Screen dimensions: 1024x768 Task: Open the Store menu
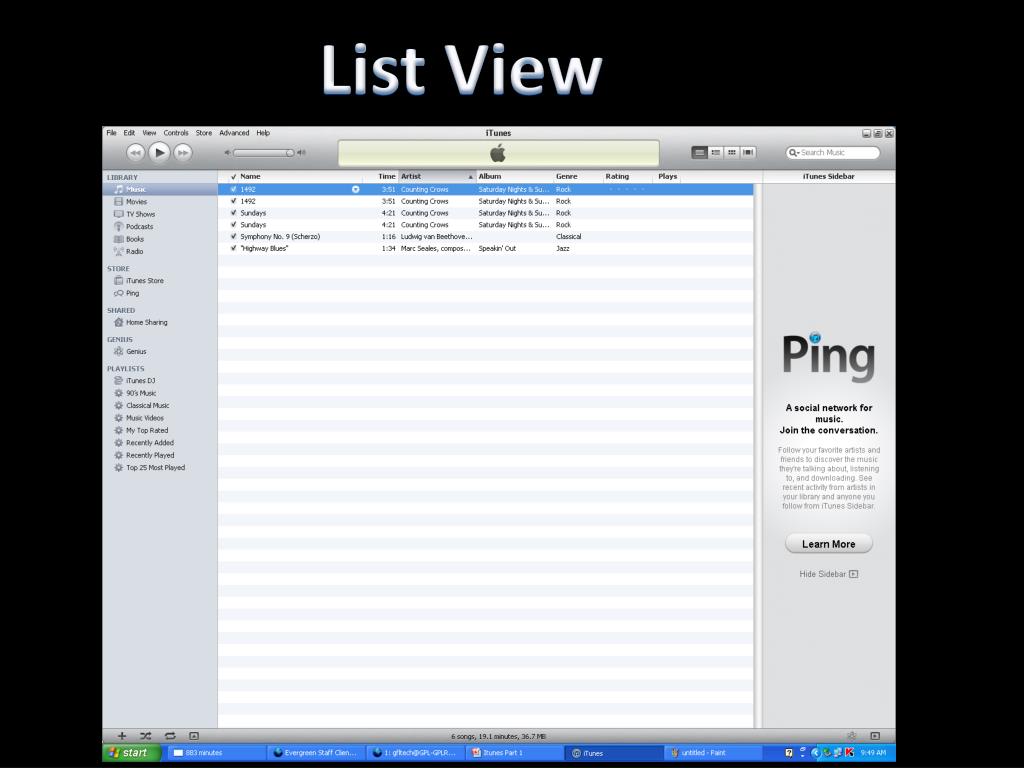pos(204,133)
